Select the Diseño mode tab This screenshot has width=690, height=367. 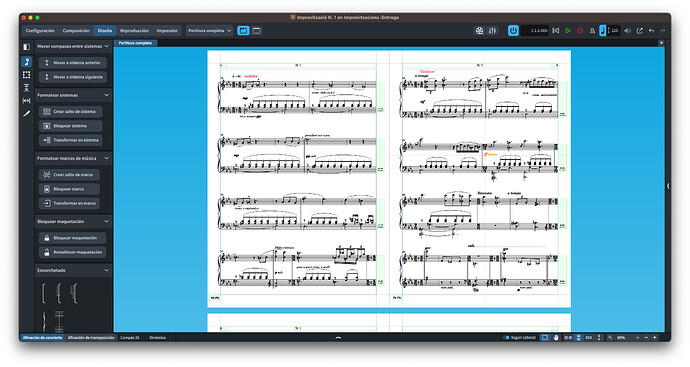click(105, 31)
